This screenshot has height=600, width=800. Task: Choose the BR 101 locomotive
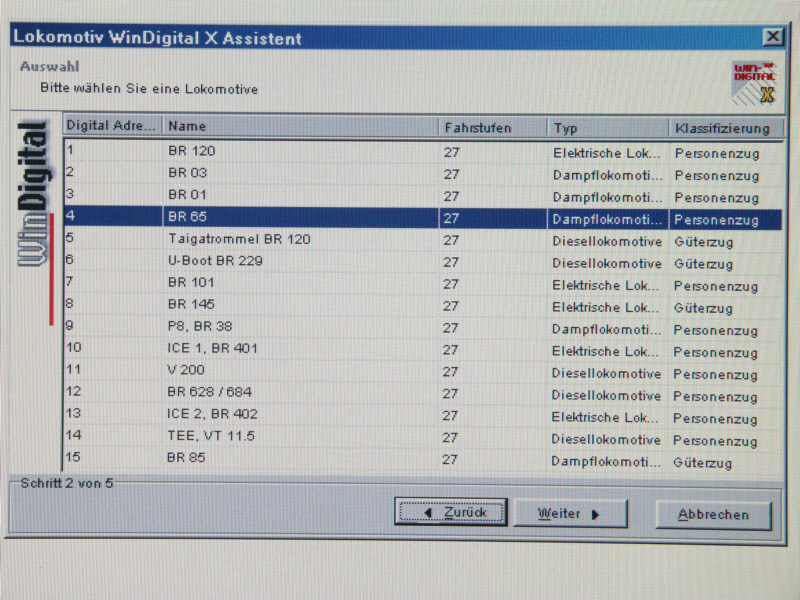click(x=423, y=284)
